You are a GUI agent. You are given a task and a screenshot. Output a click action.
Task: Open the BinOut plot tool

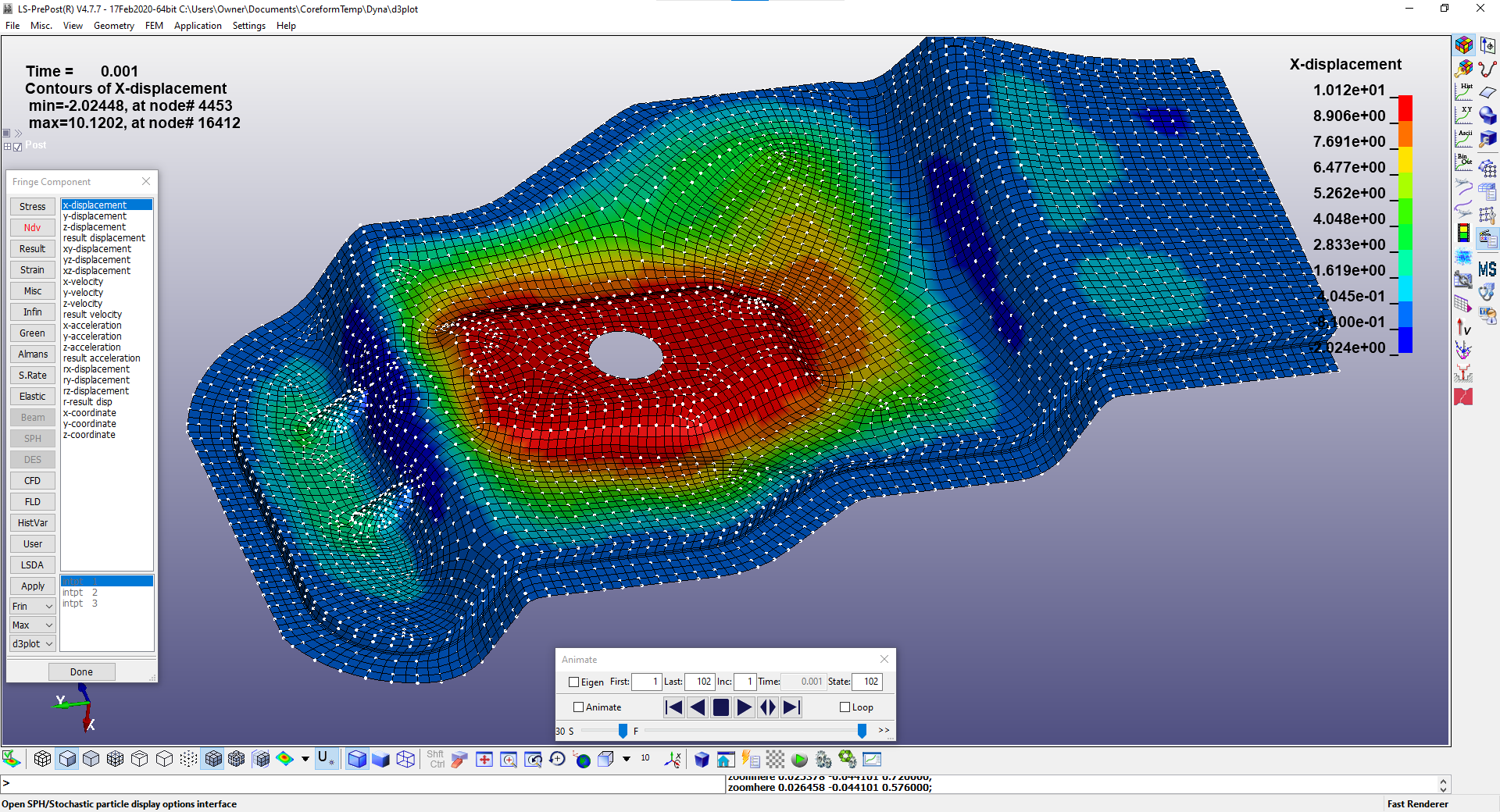click(1463, 162)
